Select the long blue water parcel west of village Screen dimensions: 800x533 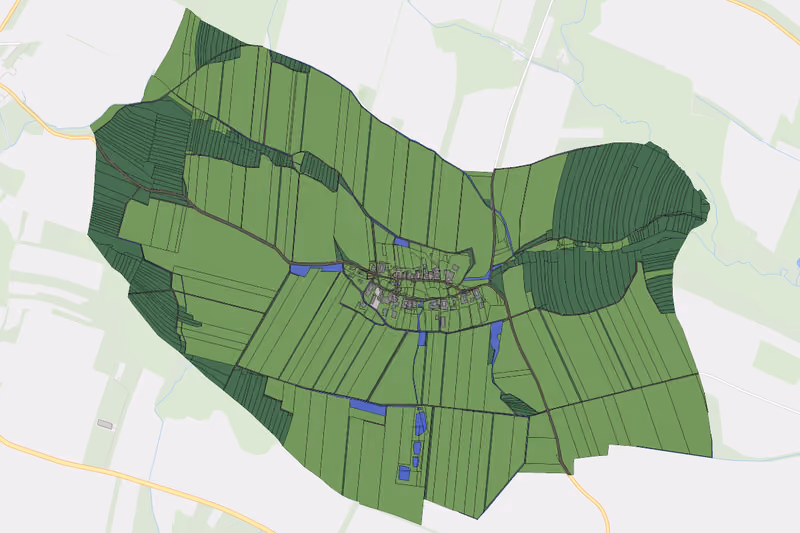(x=315, y=269)
